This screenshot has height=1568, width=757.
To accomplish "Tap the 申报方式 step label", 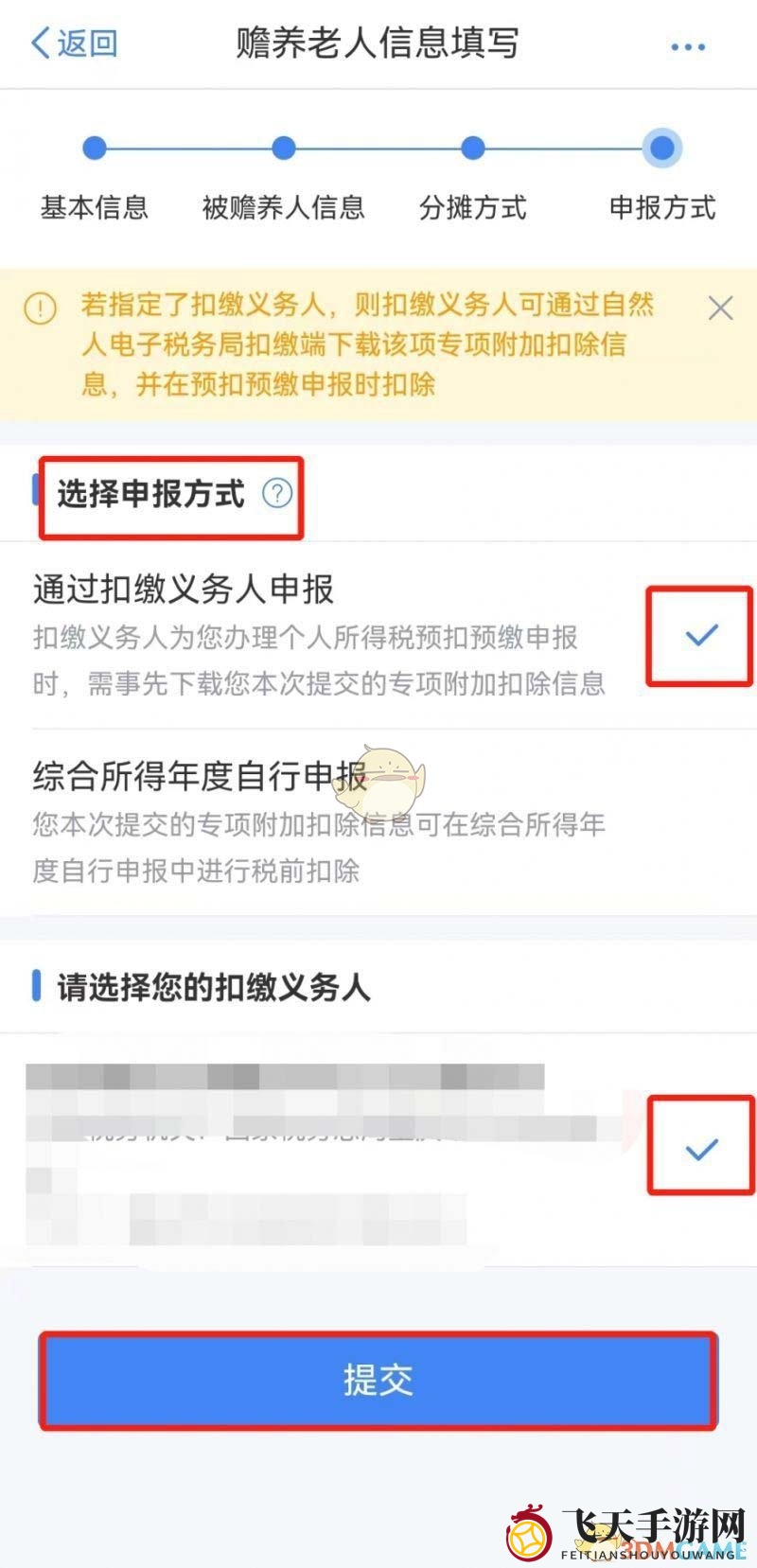I will point(662,207).
